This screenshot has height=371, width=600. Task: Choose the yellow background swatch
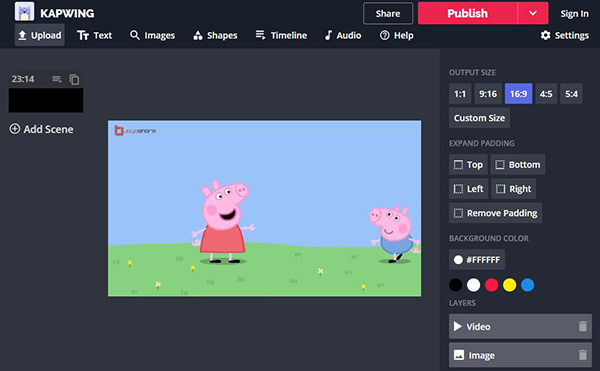(509, 285)
